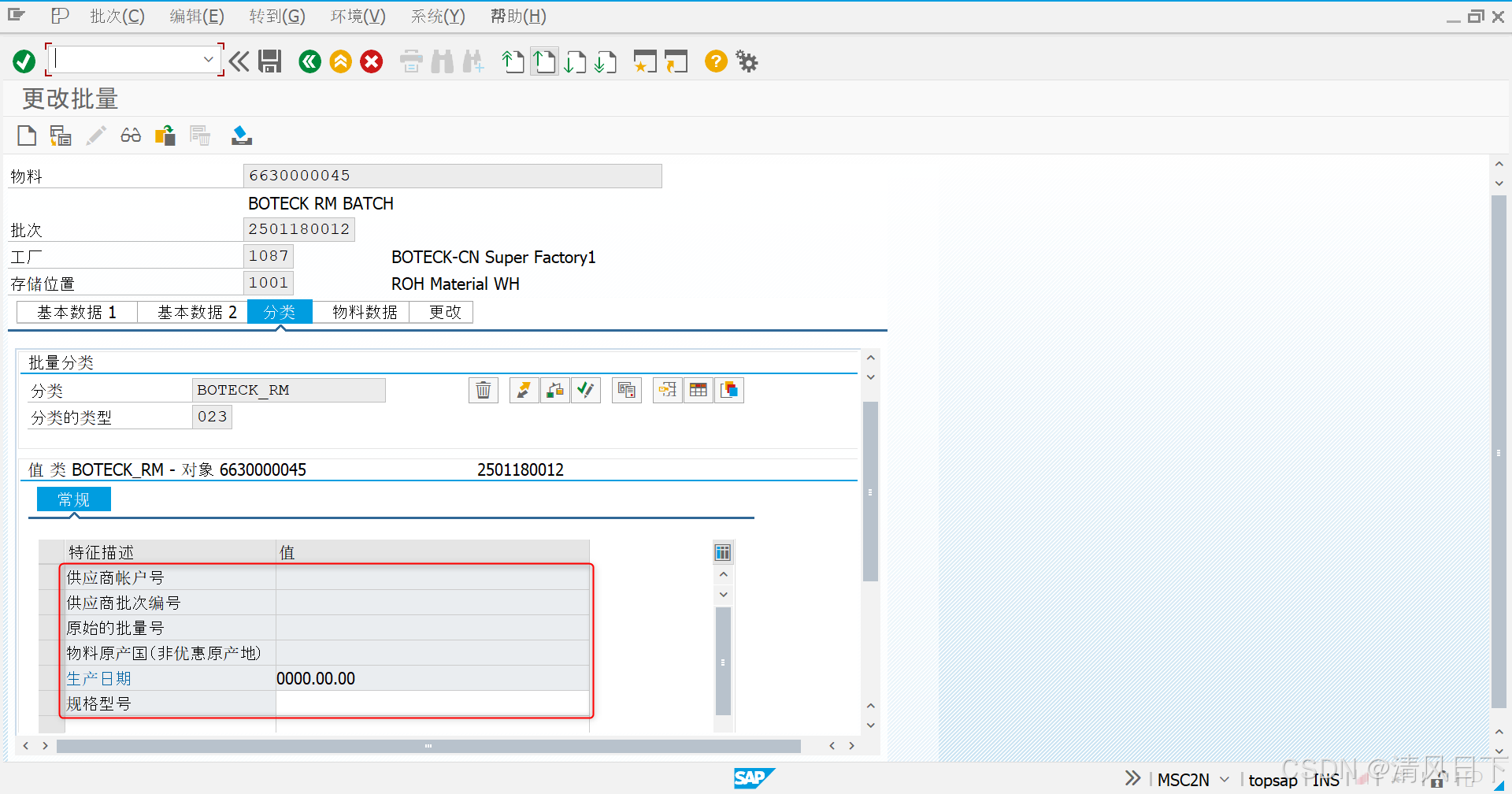Viewport: 1512px width, 794px height.
Task: Click the table column settings icon
Action: coord(723,552)
